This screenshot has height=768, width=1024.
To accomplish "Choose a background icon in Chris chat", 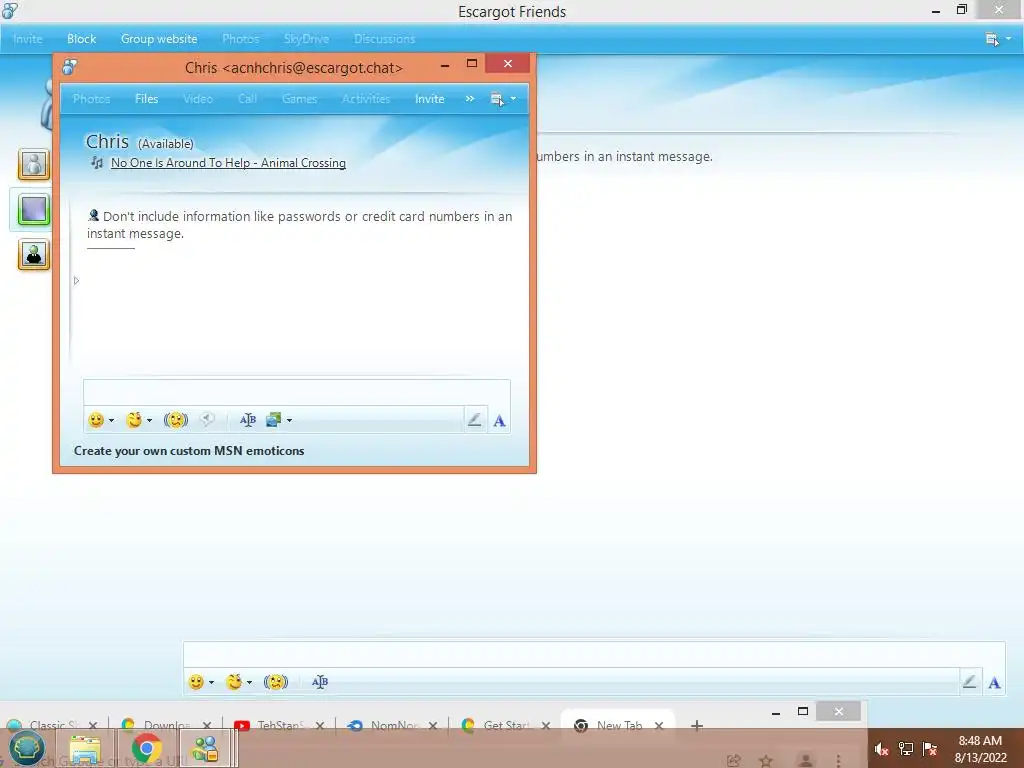I will (x=274, y=420).
